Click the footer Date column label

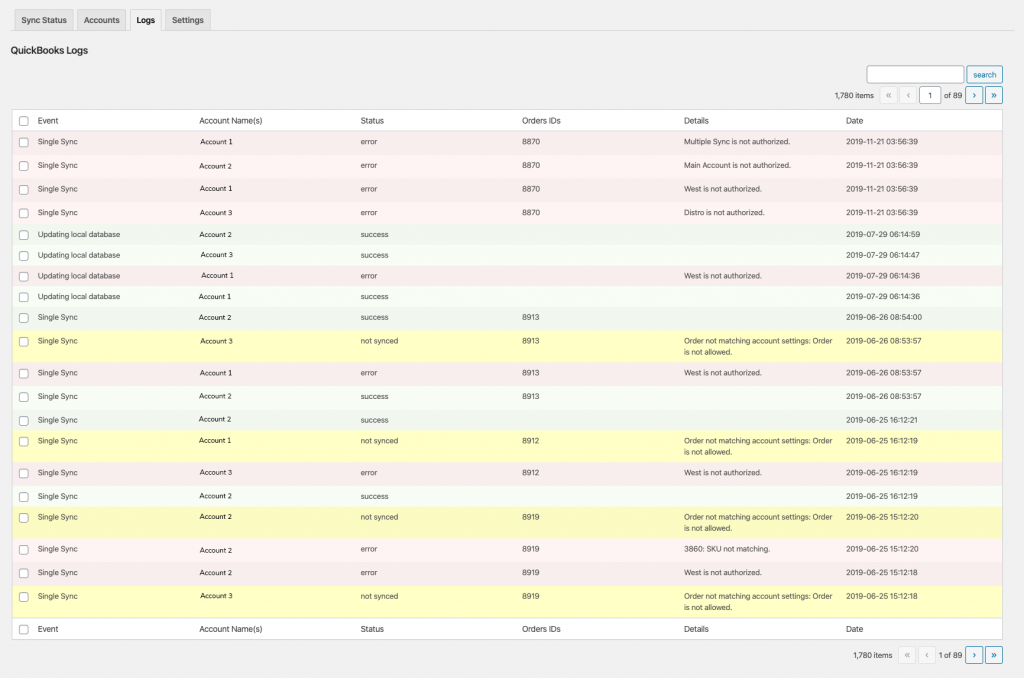coord(854,629)
